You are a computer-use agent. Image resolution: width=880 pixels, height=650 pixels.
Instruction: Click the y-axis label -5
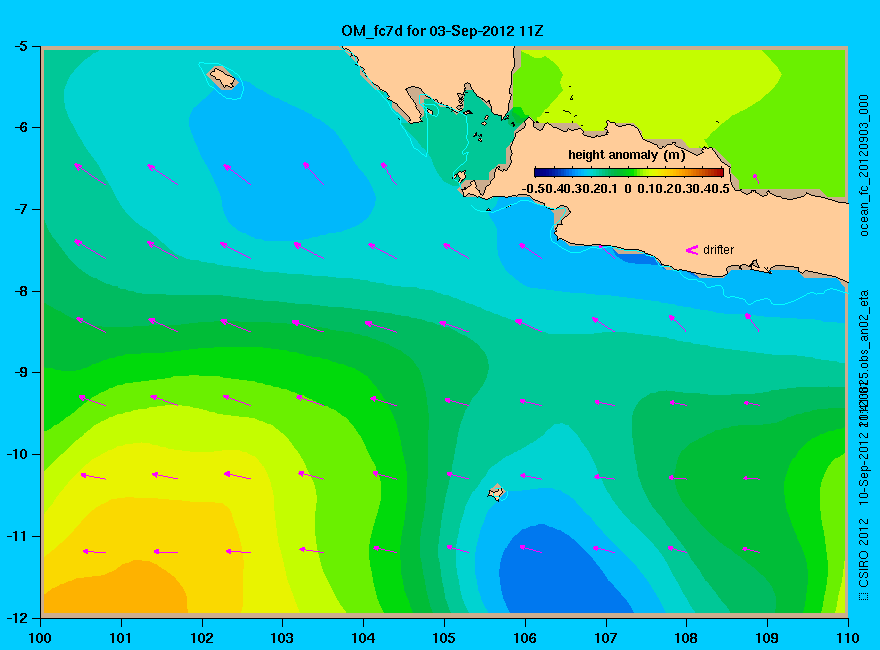[20, 46]
